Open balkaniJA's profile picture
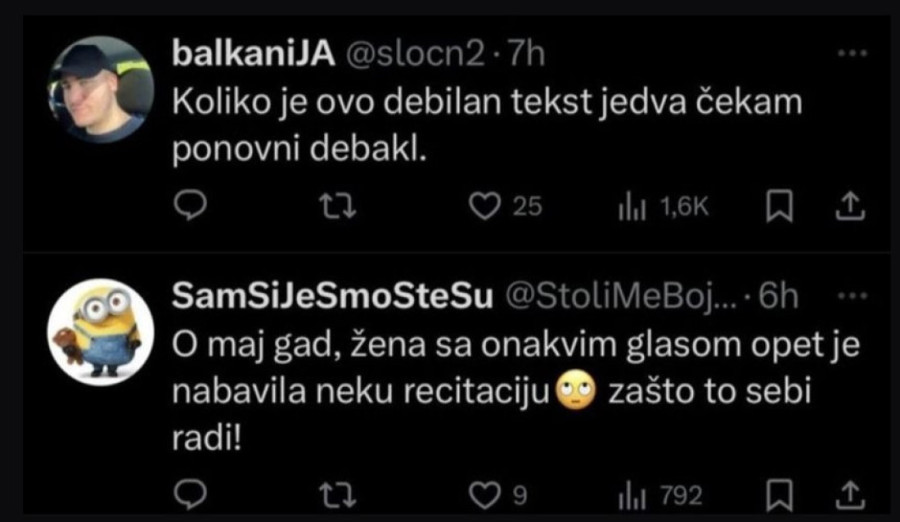The image size is (900, 522). (x=101, y=89)
